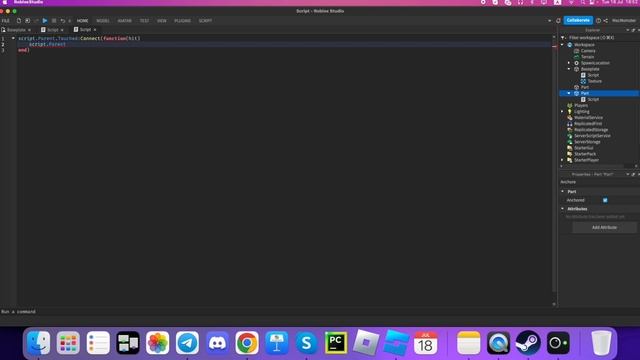Click the Properties filter field showing Anchore
The image size is (640, 360).
click(x=598, y=182)
